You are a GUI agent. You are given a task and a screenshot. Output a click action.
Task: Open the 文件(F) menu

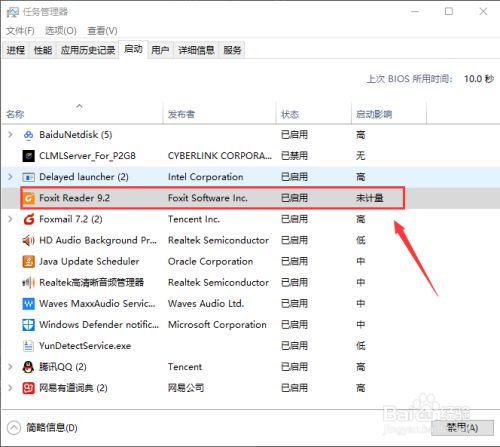point(20,31)
